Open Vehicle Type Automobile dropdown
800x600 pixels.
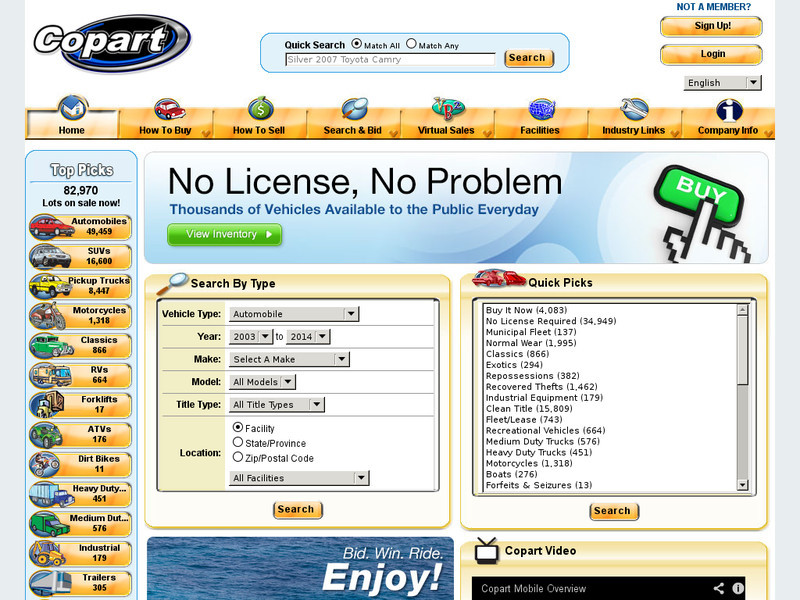click(x=294, y=314)
